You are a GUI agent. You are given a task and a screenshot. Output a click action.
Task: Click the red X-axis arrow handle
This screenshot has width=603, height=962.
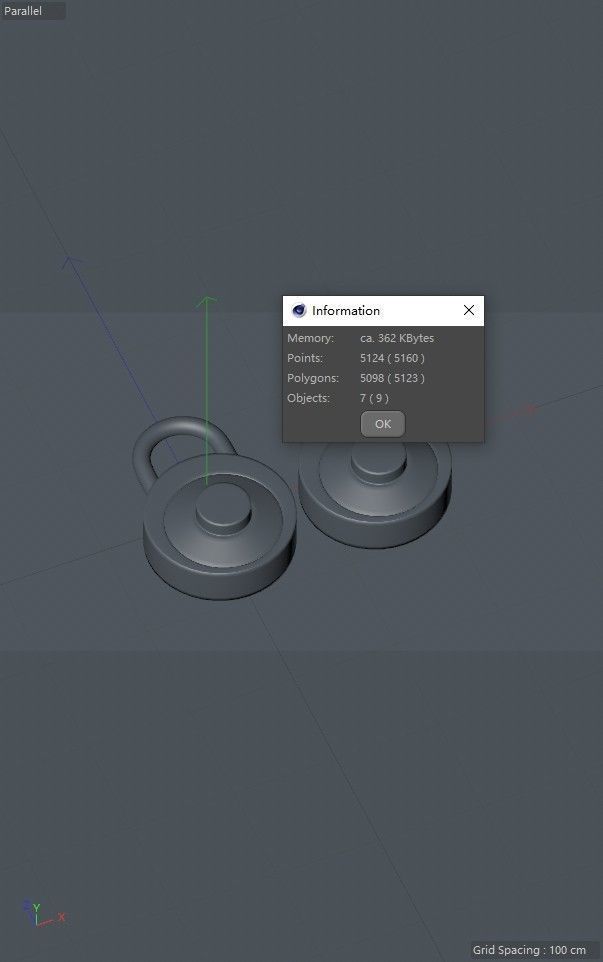tap(530, 409)
